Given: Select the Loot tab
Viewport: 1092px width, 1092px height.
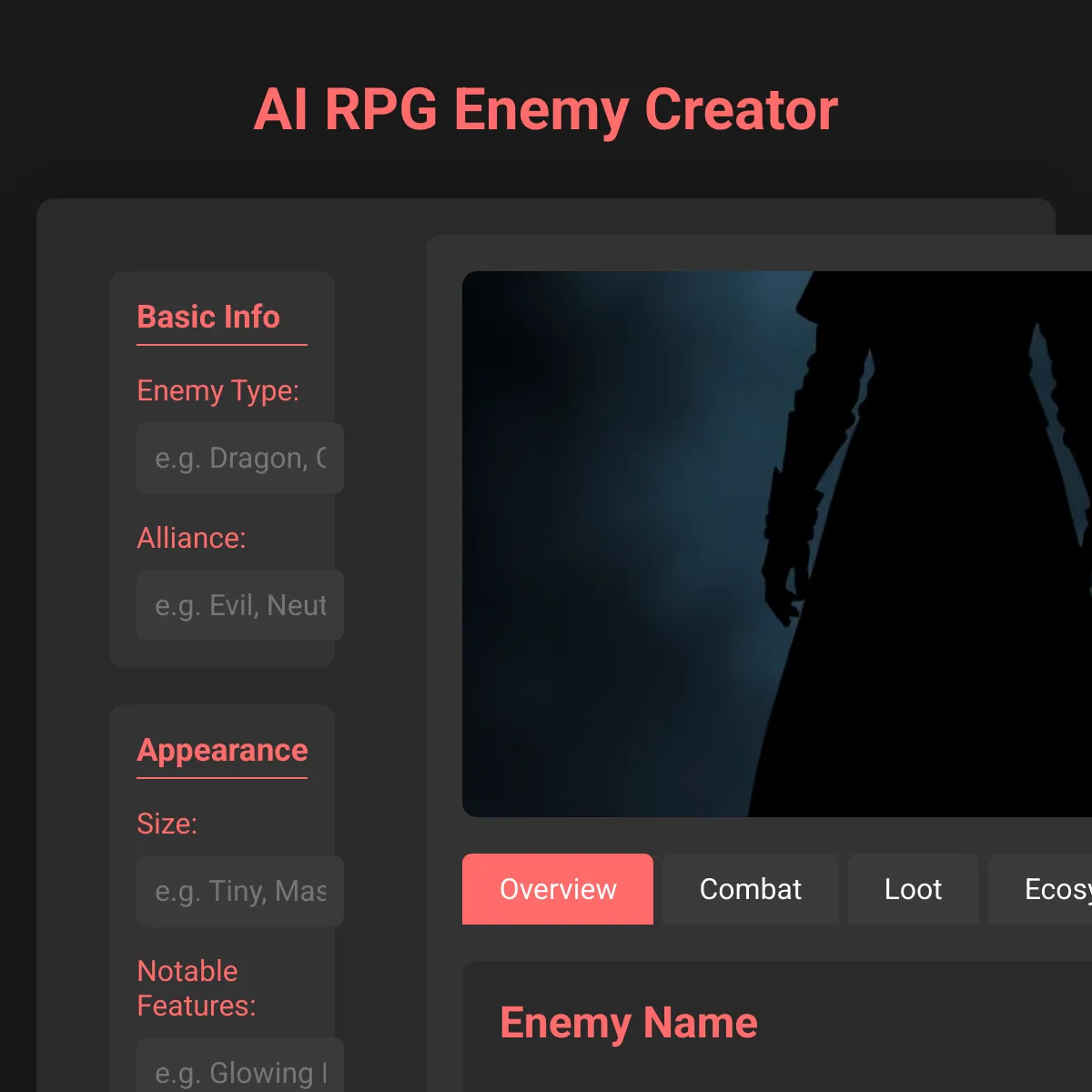Looking at the screenshot, I should (914, 889).
